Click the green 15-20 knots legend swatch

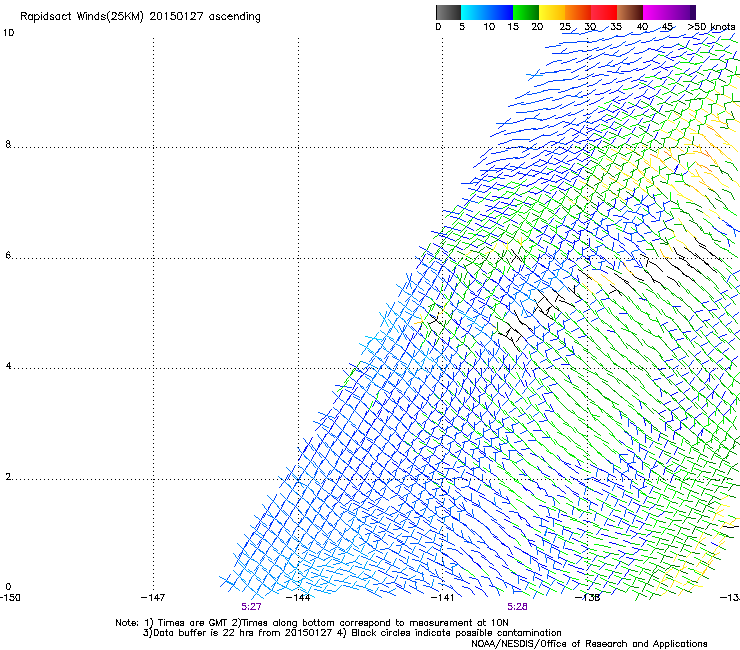tap(526, 12)
